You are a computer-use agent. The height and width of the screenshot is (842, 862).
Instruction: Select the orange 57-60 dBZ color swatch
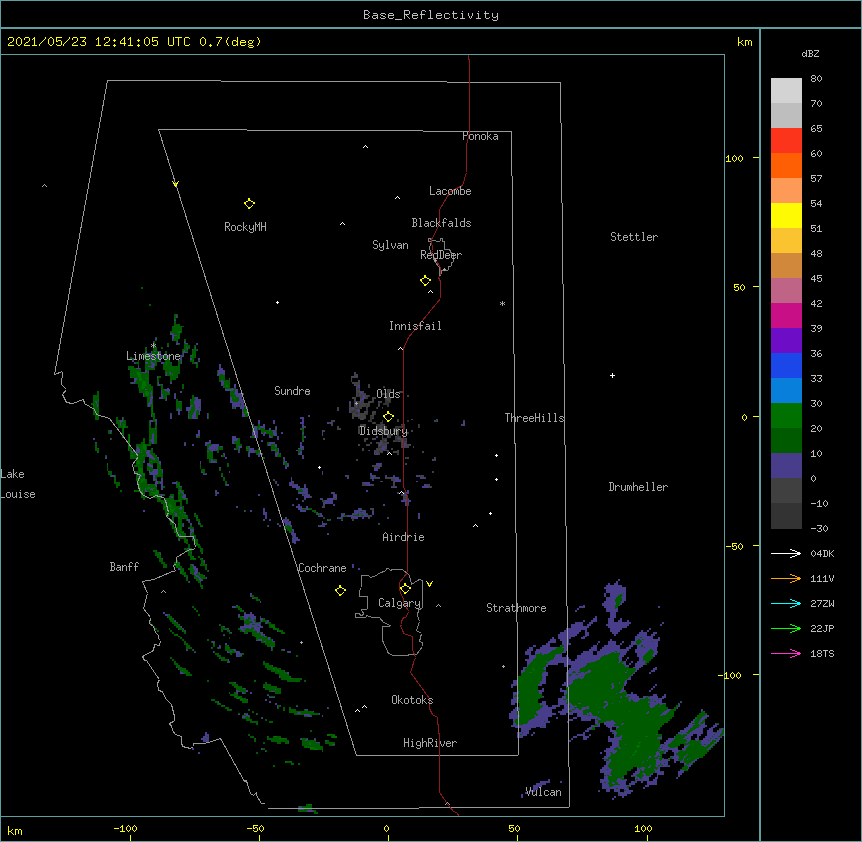point(786,165)
